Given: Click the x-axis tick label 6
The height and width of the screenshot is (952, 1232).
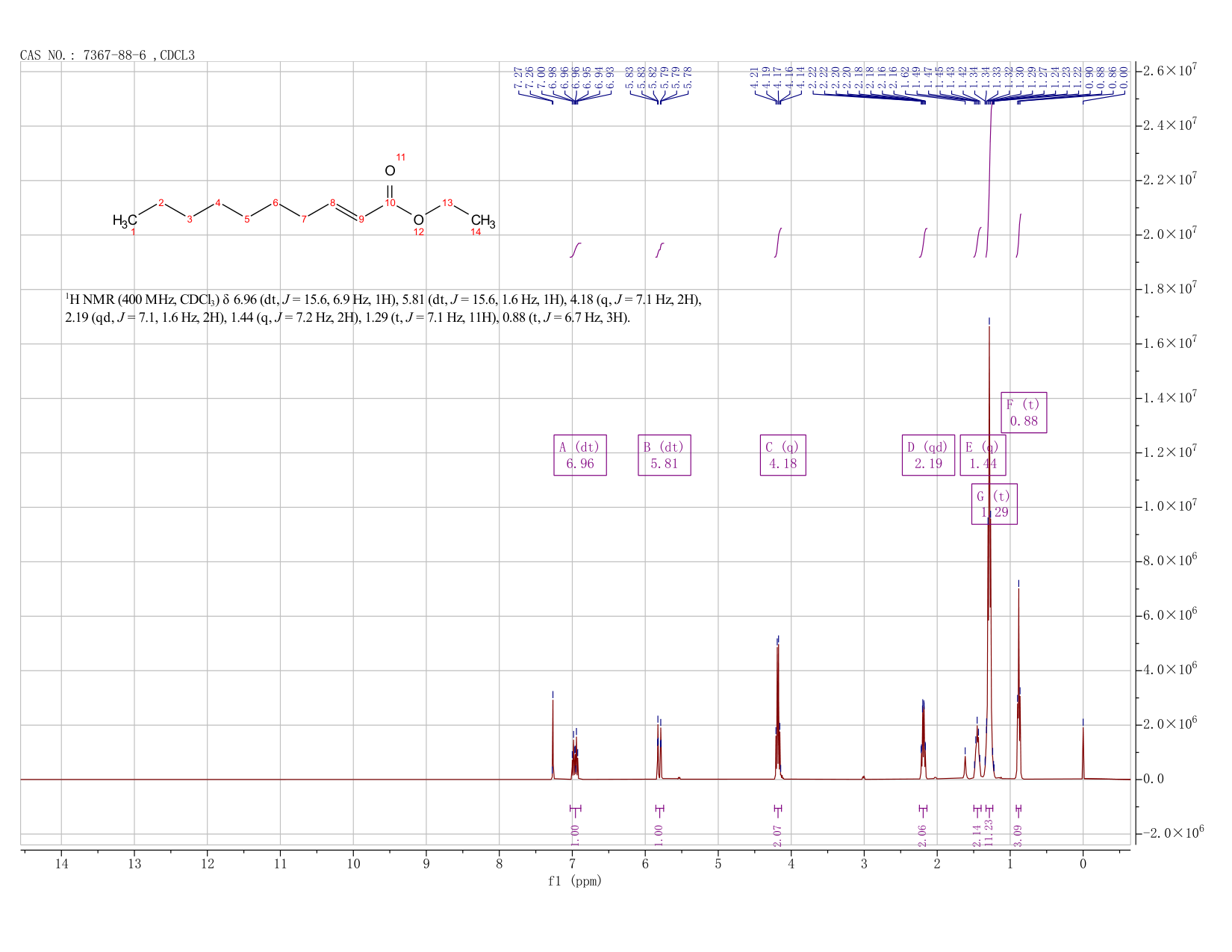Looking at the screenshot, I should (x=645, y=864).
